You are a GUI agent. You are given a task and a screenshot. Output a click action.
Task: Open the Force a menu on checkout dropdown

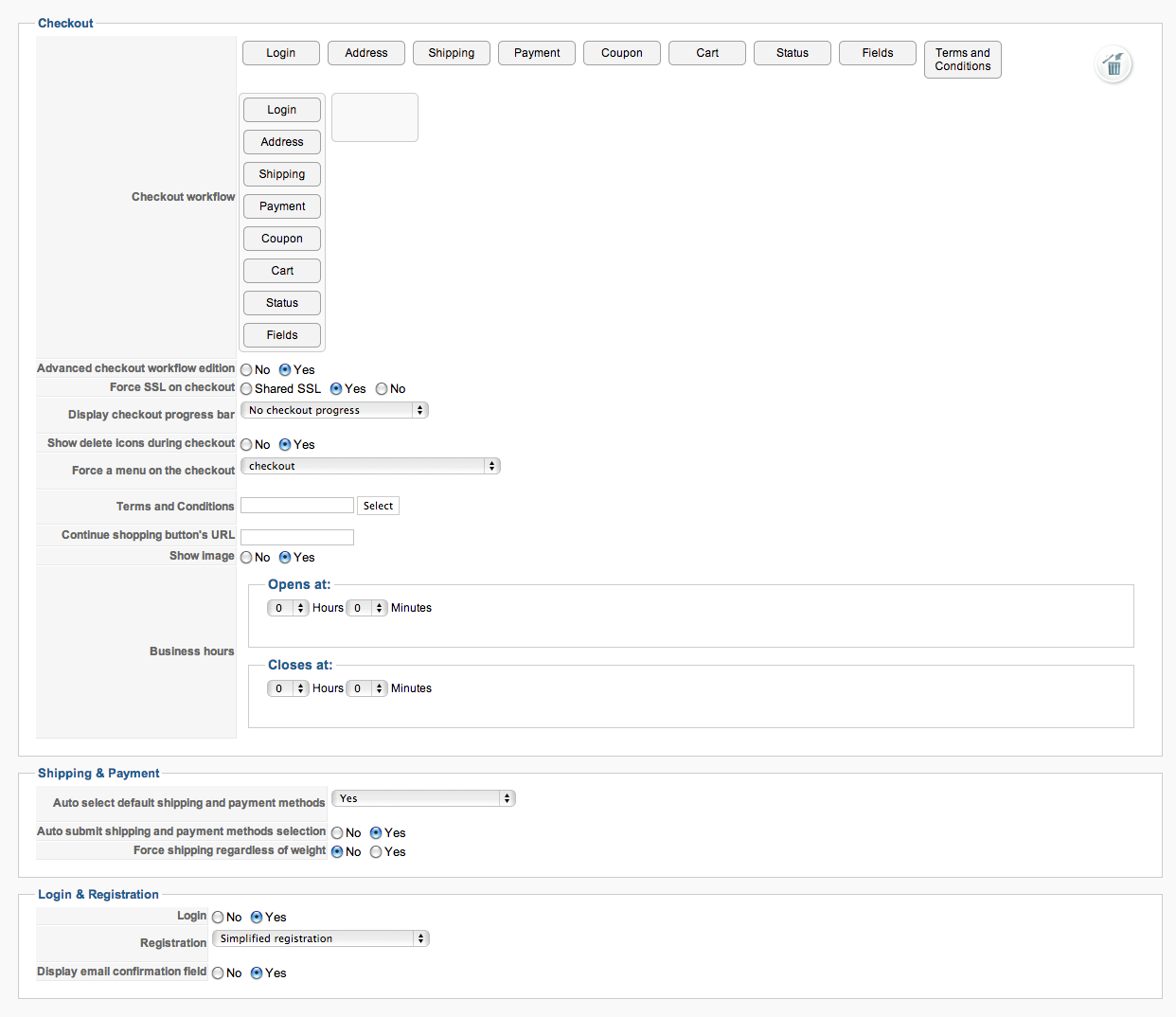coord(370,466)
